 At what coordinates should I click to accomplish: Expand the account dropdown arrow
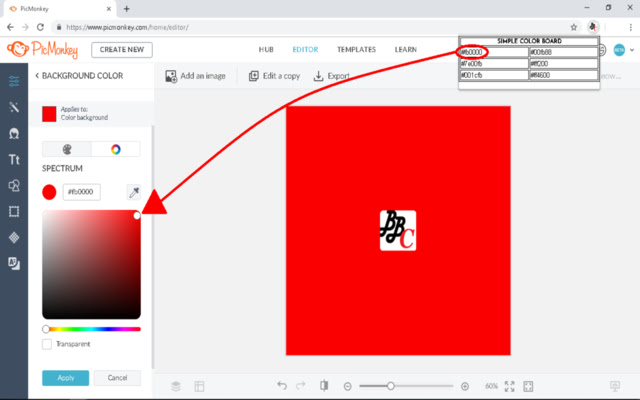pos(632,50)
